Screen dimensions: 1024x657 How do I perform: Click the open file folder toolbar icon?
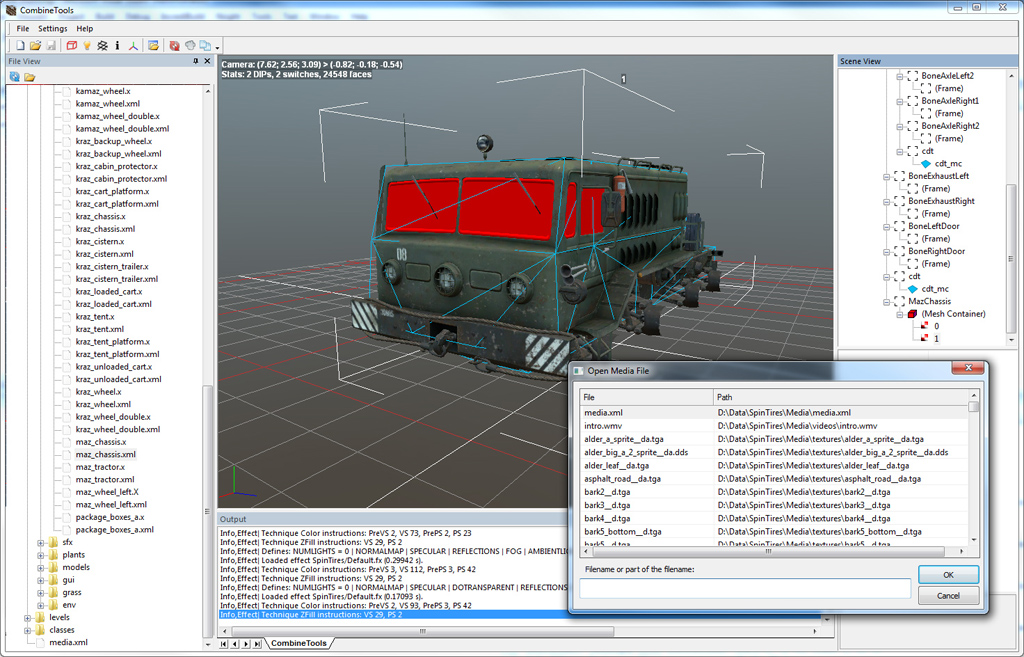pyautogui.click(x=35, y=46)
